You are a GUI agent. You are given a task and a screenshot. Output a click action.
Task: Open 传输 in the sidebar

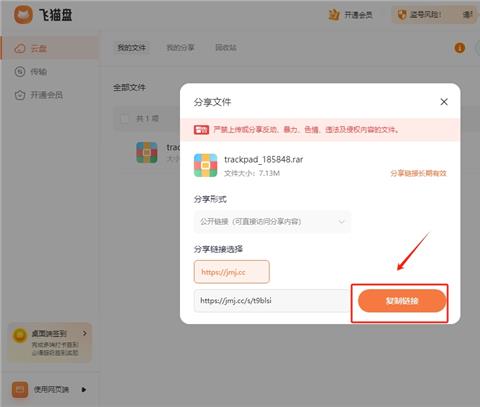[50, 71]
